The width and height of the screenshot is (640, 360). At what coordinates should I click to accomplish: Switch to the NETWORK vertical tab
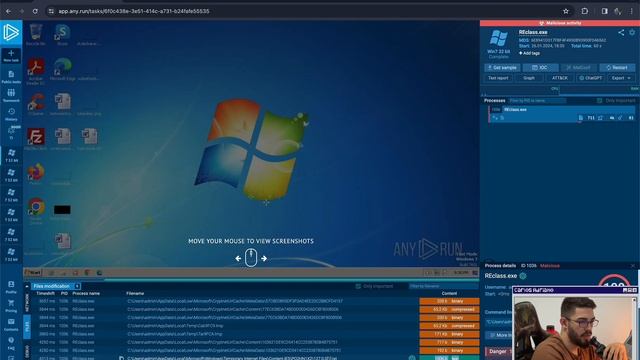point(27,303)
